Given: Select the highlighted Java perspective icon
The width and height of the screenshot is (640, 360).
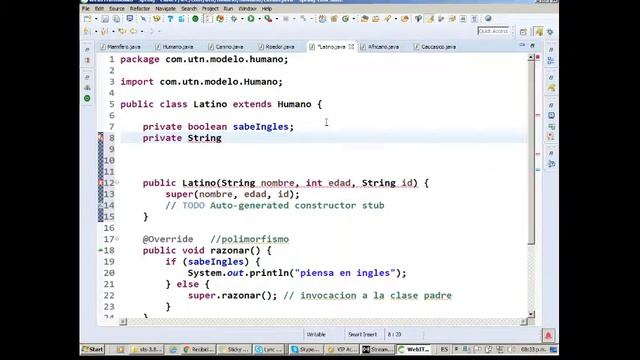Looking at the screenshot, I should click(x=539, y=32).
